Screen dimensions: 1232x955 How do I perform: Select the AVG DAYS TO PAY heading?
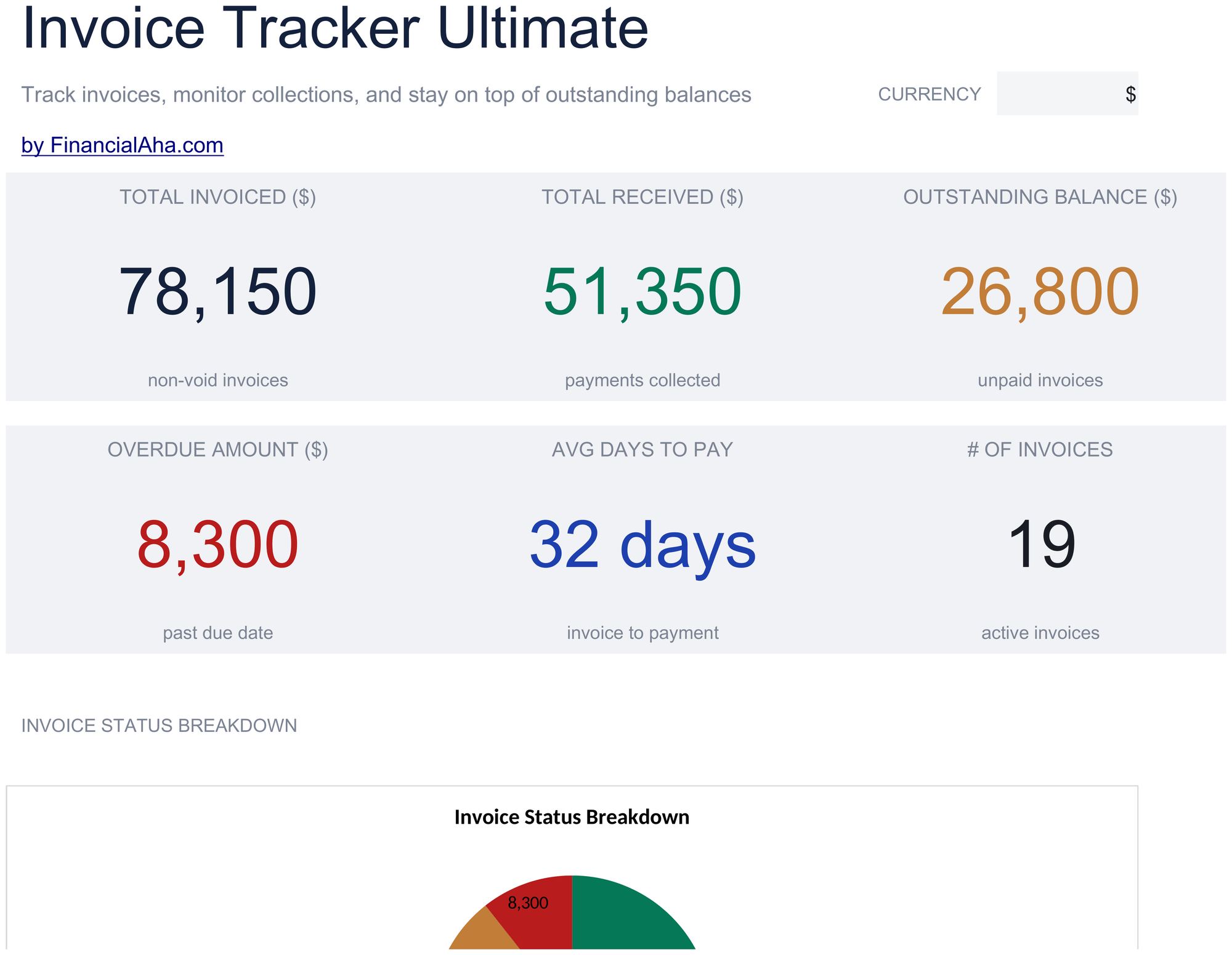click(x=642, y=450)
